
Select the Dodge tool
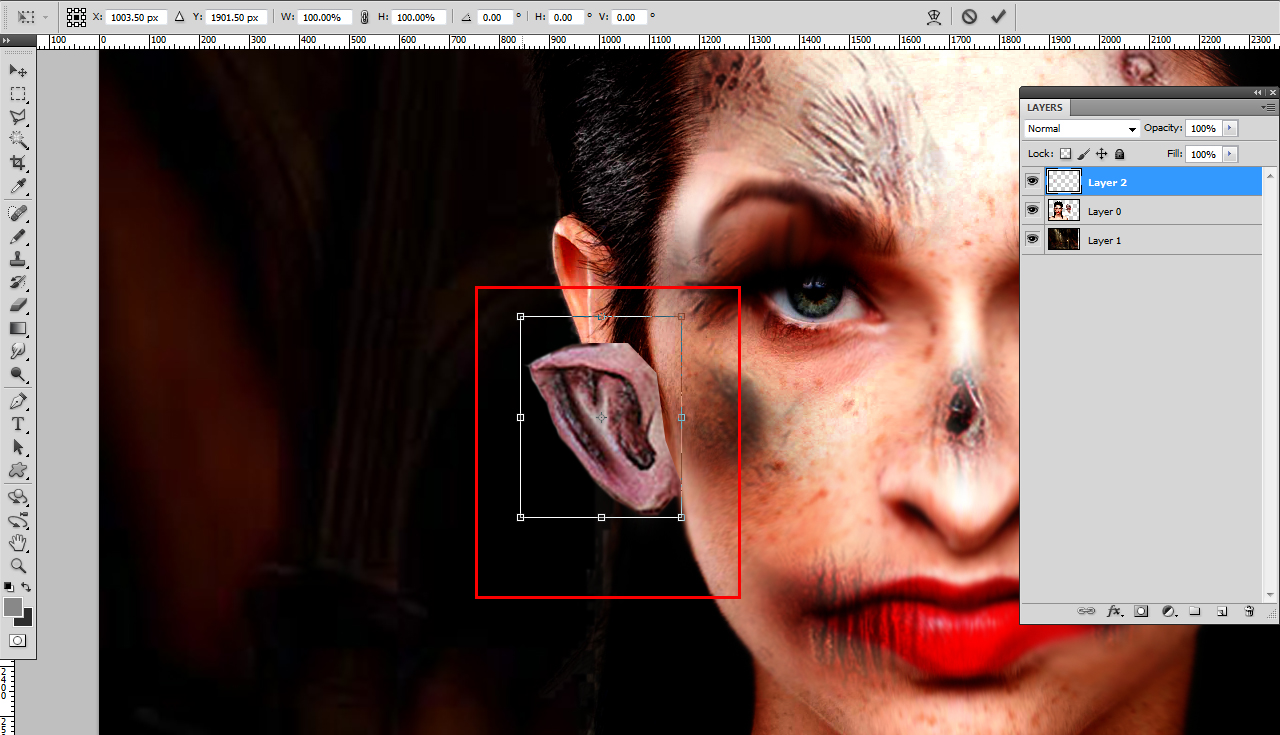(x=18, y=374)
